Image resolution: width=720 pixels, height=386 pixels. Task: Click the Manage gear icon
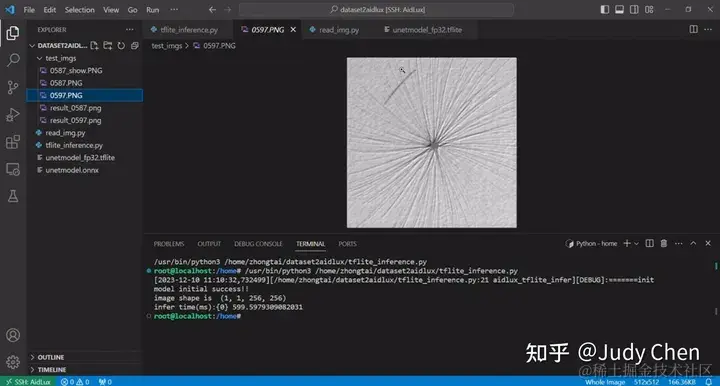[x=13, y=362]
